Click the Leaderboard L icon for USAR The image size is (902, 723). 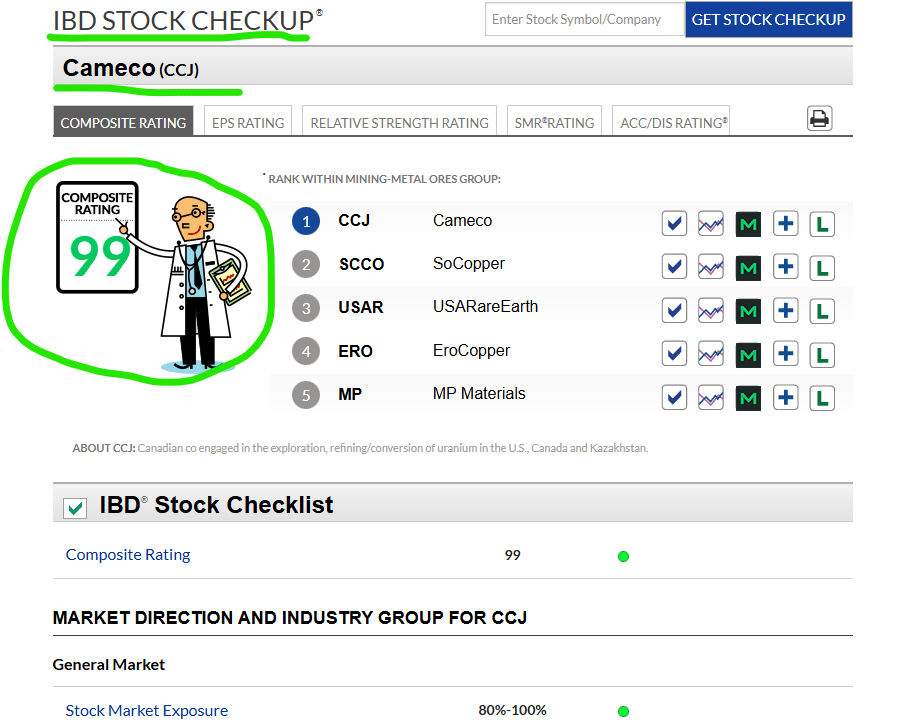[822, 311]
